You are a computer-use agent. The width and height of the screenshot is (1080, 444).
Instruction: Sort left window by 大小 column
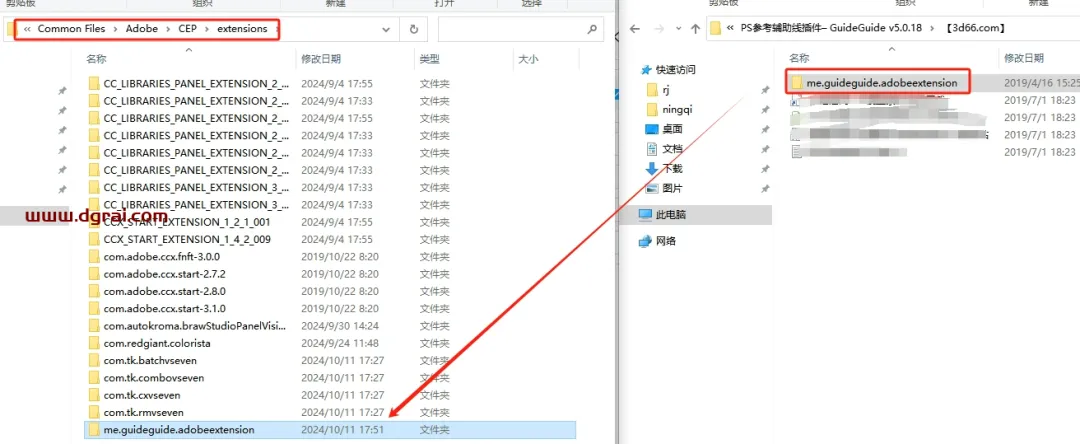[528, 60]
